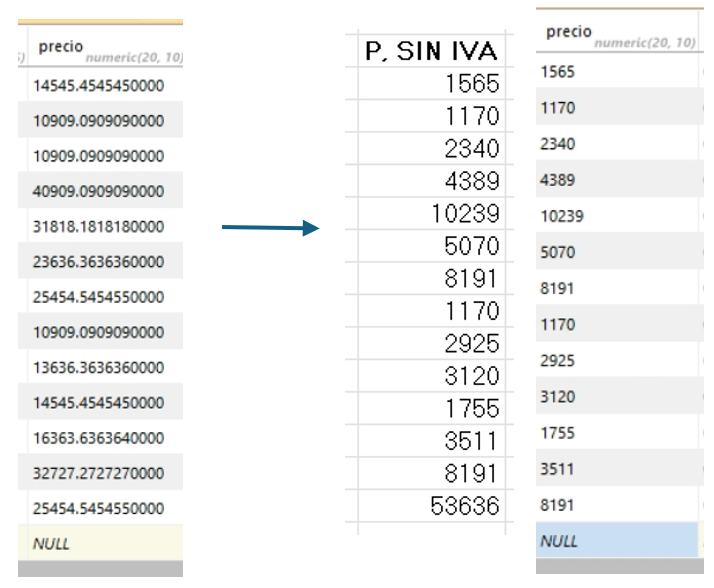The image size is (714, 588).
Task: Click the 23636.3636360000 cell
Action: tap(99, 262)
